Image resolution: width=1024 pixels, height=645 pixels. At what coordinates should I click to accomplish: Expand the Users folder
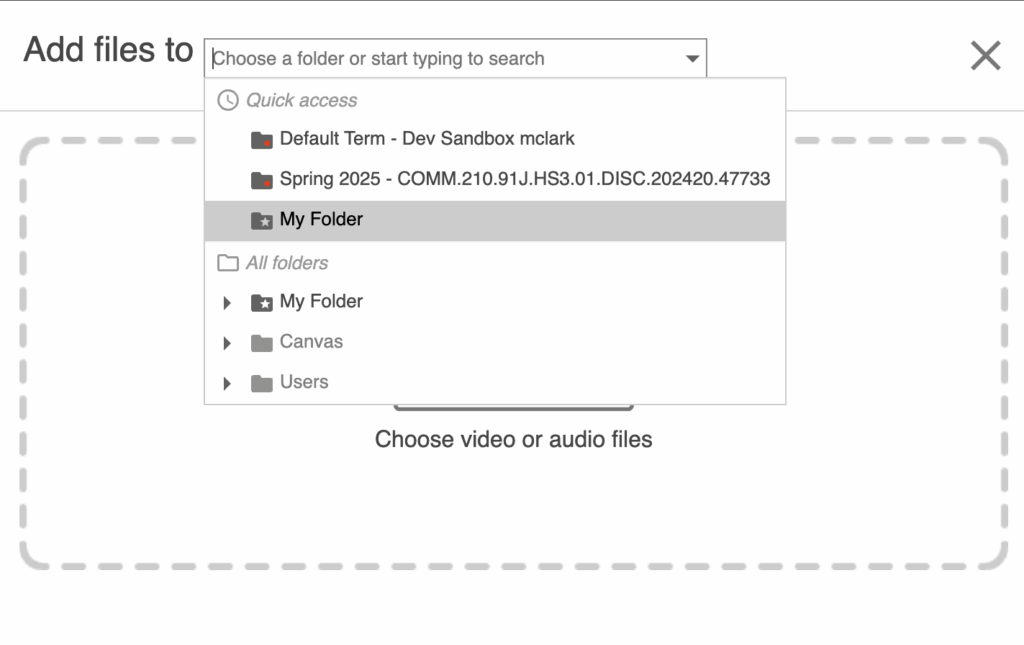[x=227, y=384]
